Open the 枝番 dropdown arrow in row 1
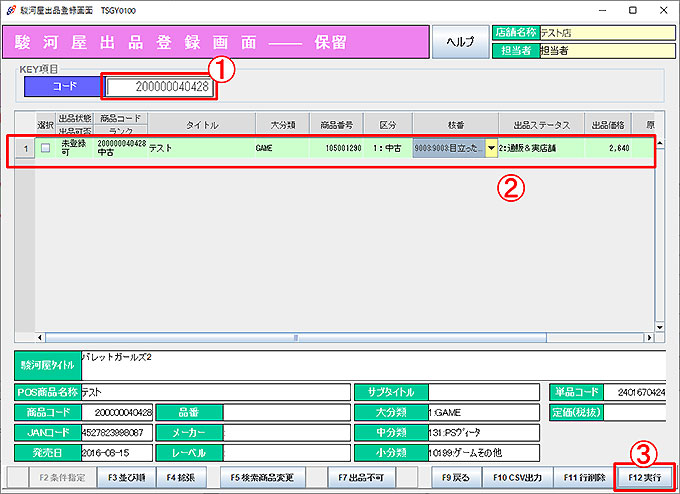This screenshot has width=680, height=494. [x=491, y=149]
